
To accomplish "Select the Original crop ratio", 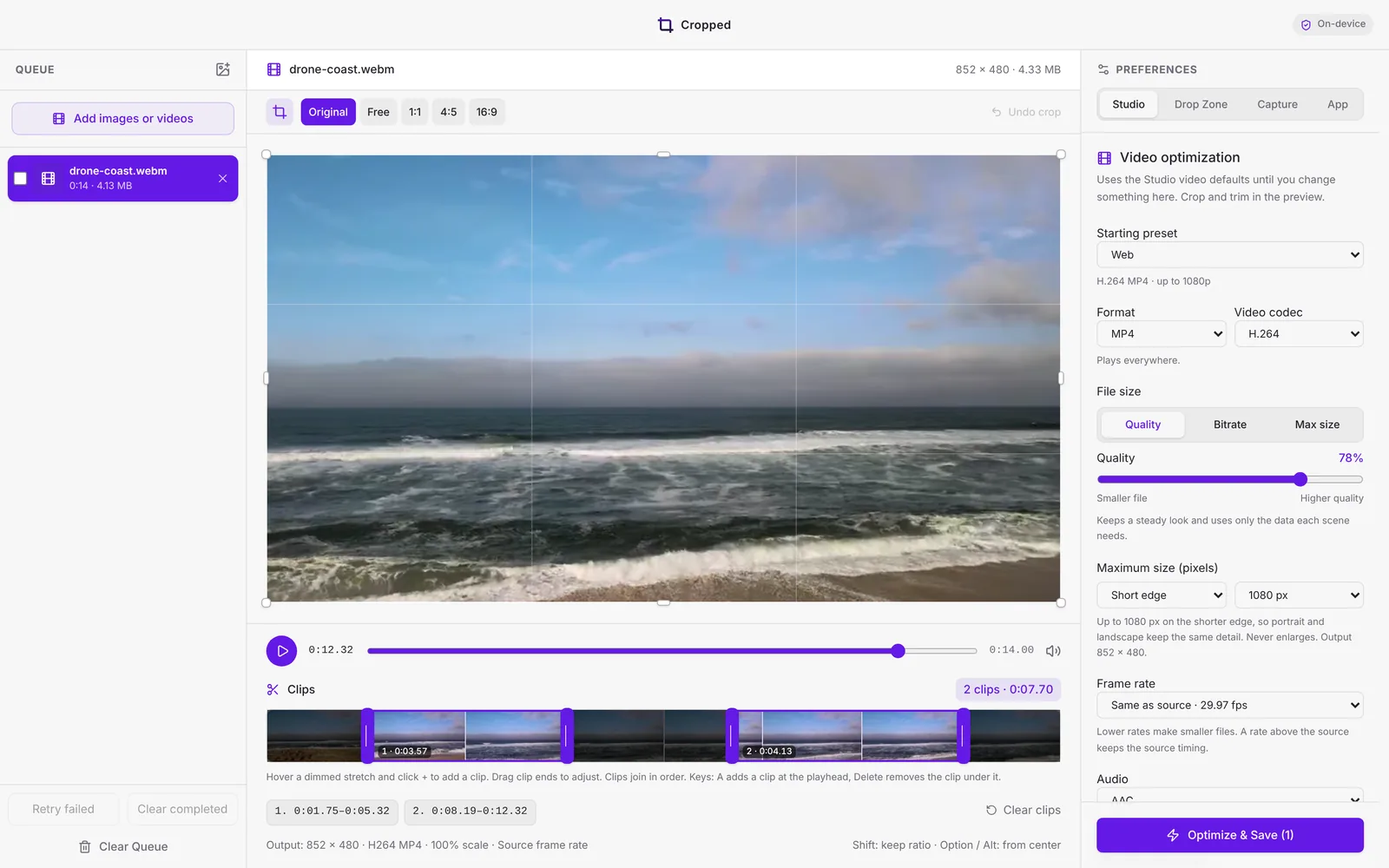I will tap(328, 112).
